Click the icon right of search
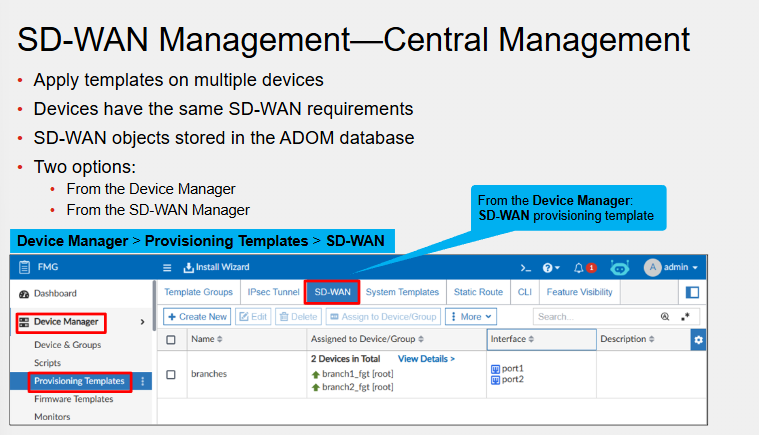The width and height of the screenshot is (759, 435). 685,317
